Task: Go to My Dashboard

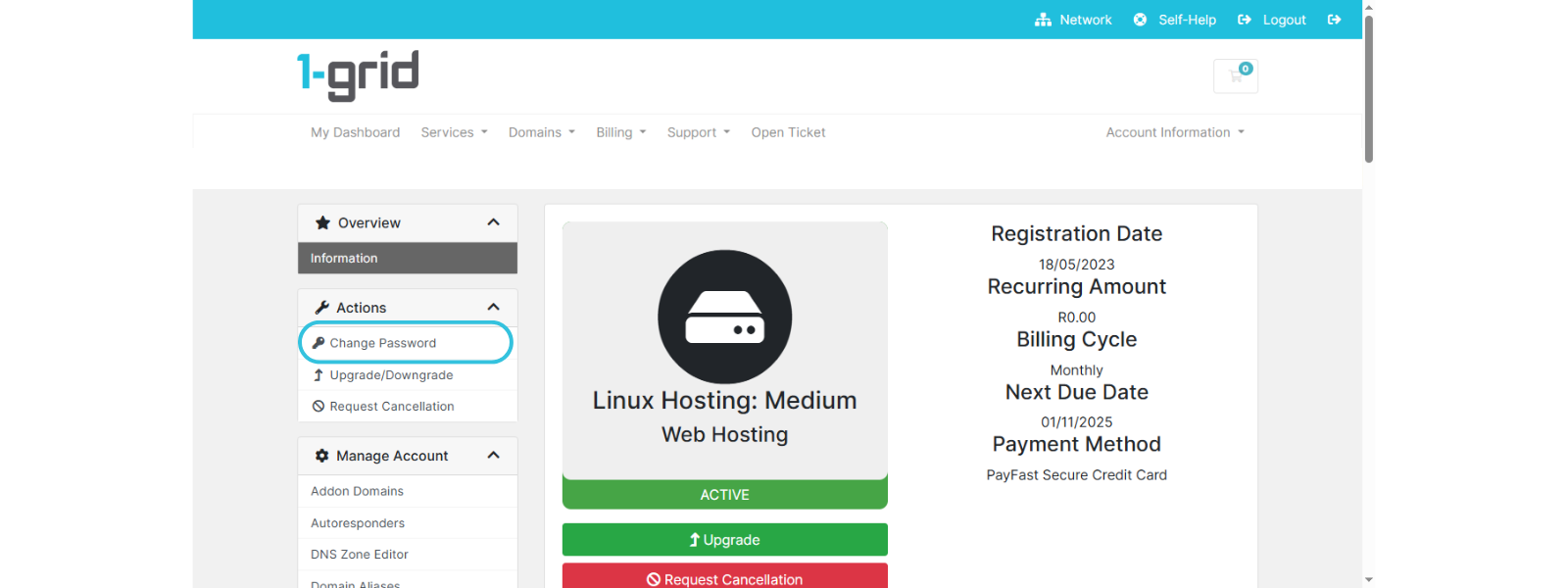Action: click(x=355, y=132)
